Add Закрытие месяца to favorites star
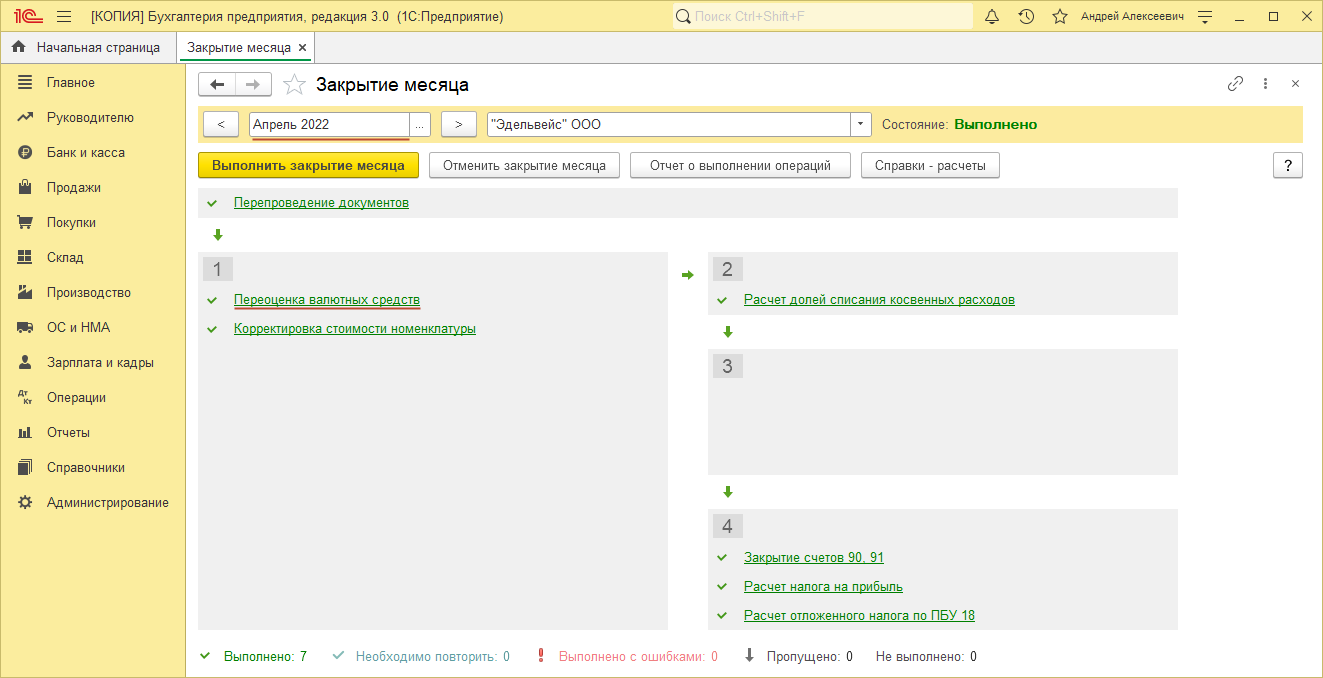The height and width of the screenshot is (678, 1323). (x=294, y=85)
